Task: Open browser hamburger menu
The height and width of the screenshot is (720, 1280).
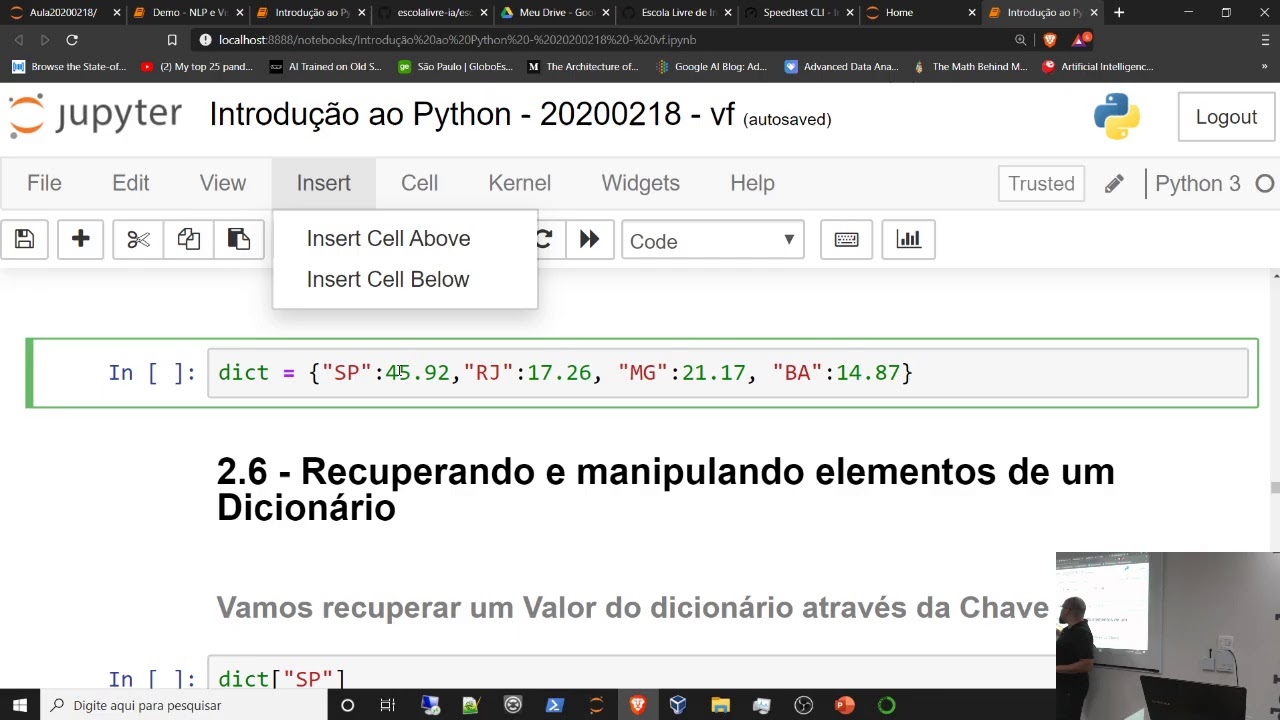Action: [x=1265, y=40]
